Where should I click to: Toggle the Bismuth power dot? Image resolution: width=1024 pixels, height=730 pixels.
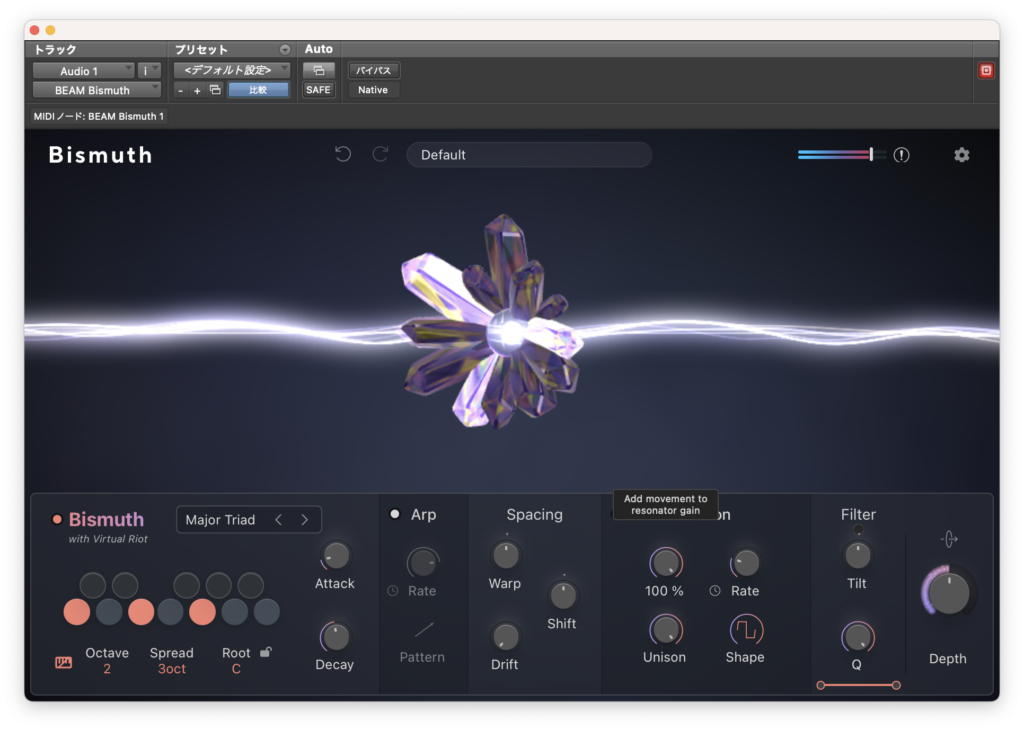point(57,519)
